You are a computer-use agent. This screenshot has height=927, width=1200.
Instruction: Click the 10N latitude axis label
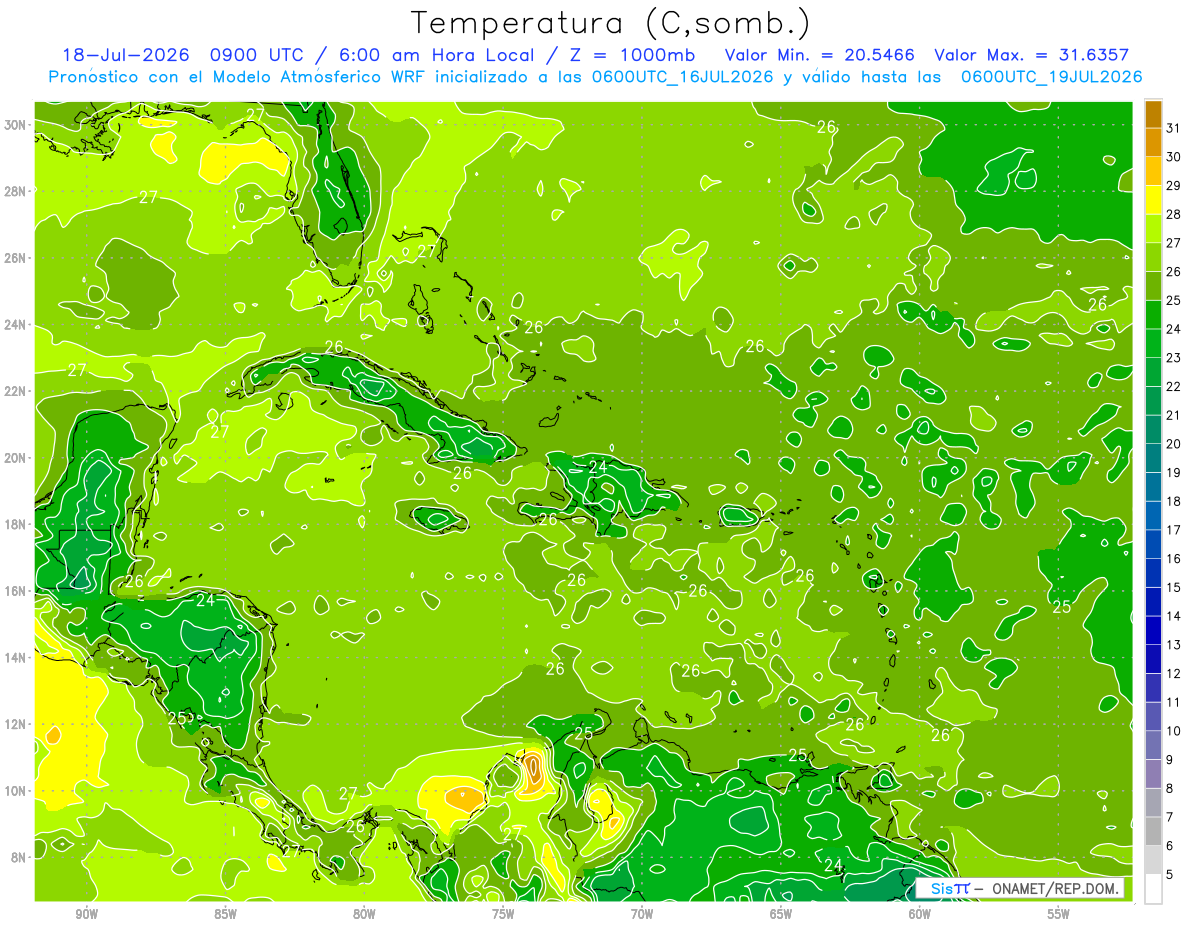(x=15, y=791)
